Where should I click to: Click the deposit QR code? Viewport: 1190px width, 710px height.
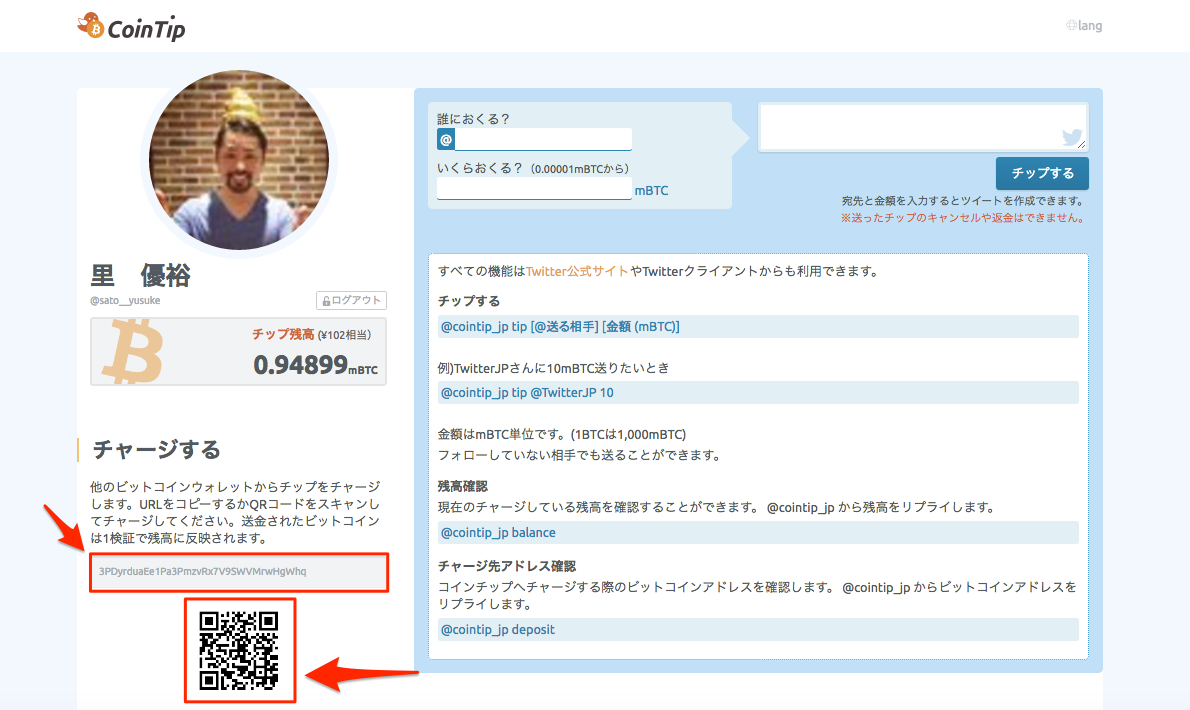coord(239,651)
